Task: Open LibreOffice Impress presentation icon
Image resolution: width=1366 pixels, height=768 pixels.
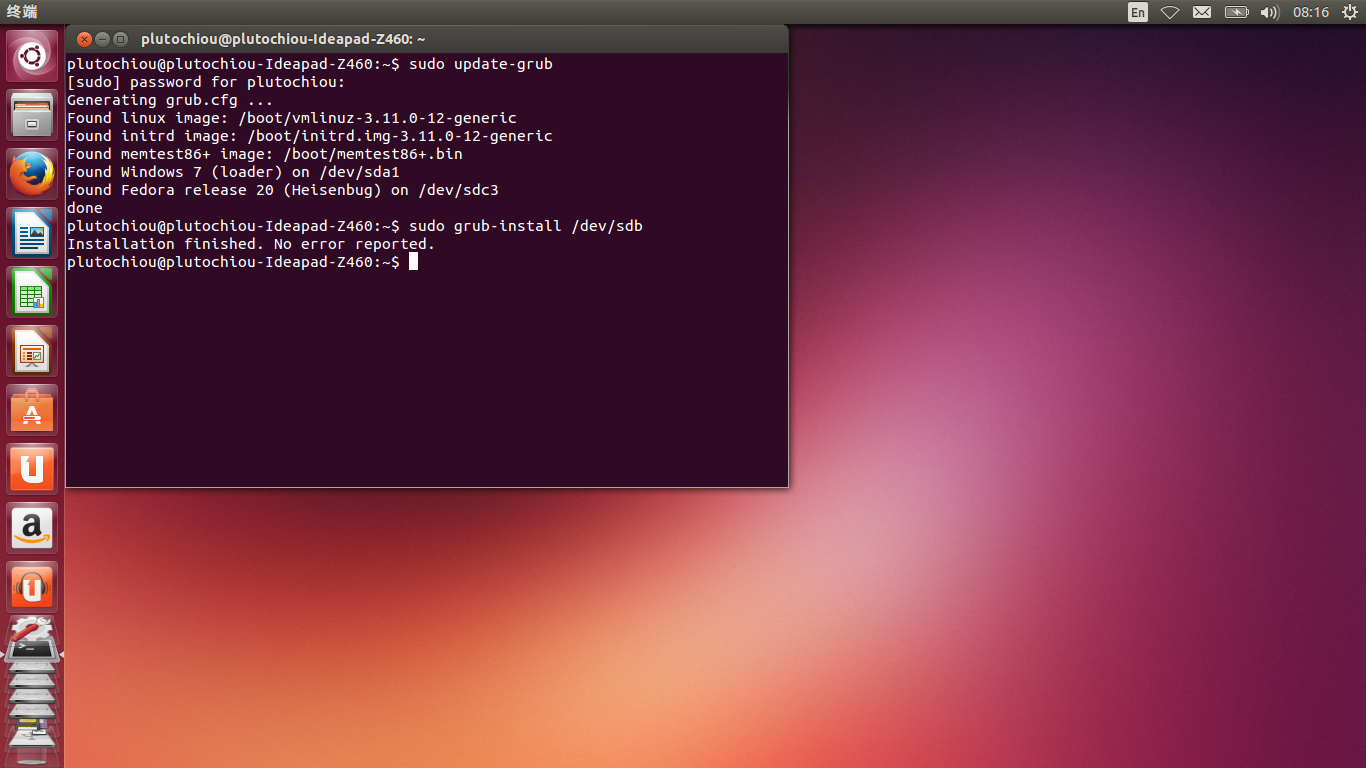Action: [32, 351]
